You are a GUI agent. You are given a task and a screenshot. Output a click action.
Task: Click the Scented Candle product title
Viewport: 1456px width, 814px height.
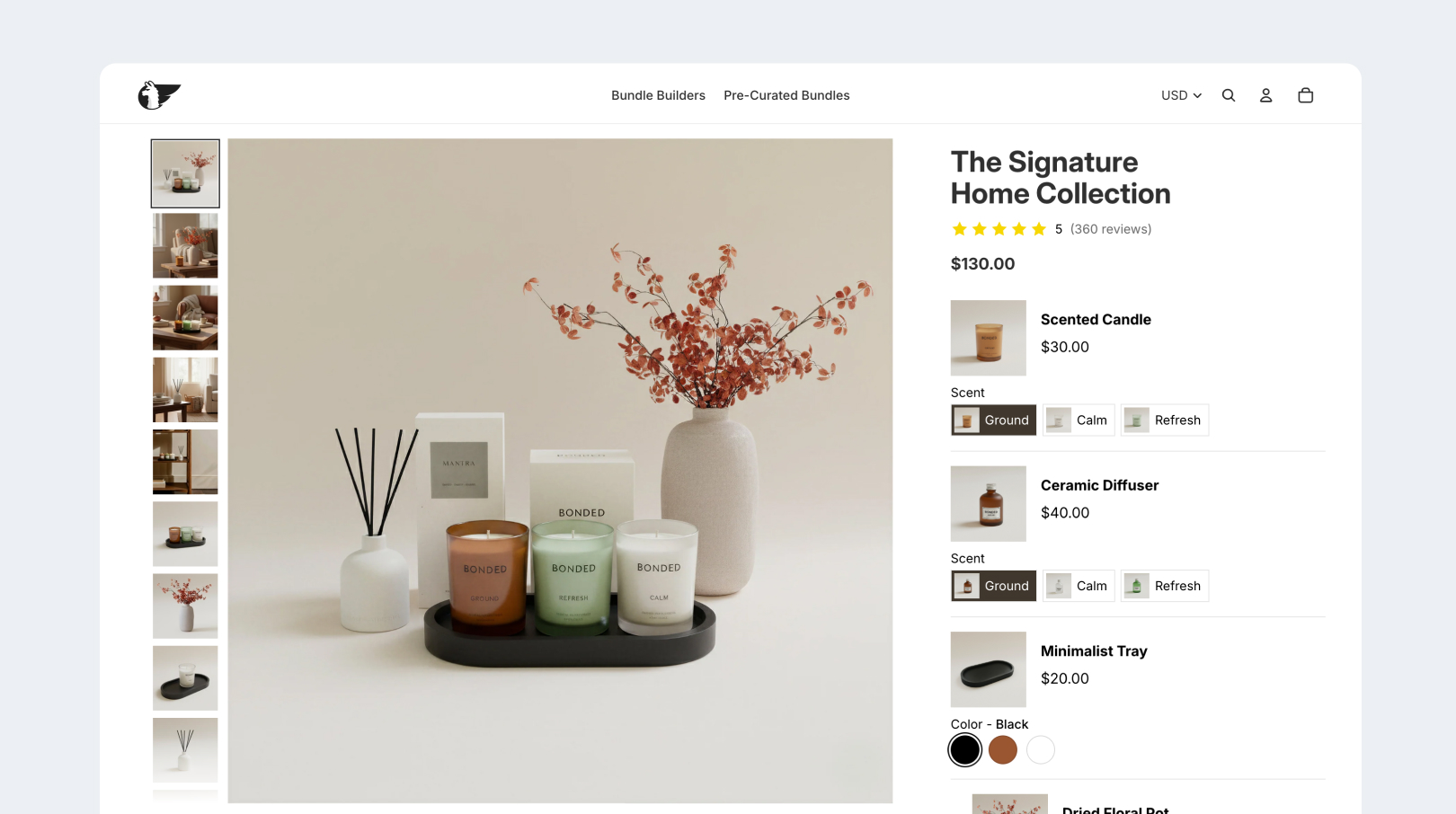coord(1096,320)
